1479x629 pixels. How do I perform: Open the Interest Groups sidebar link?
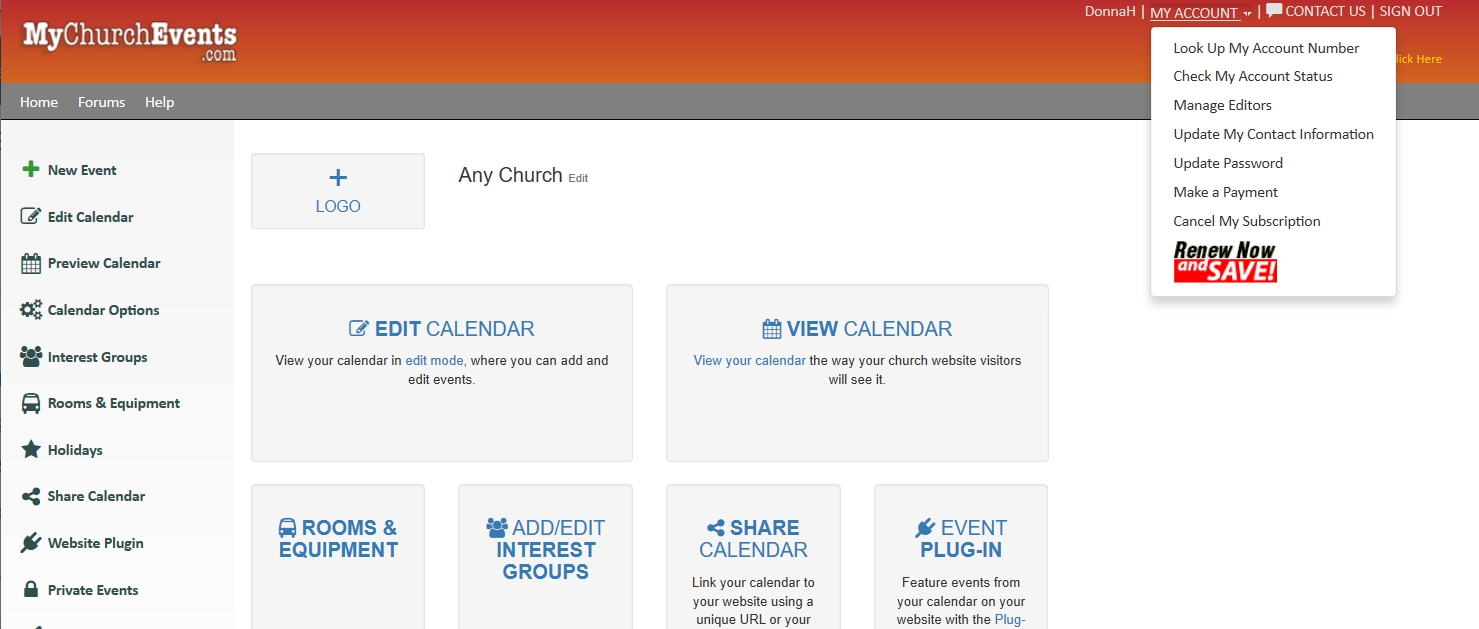point(98,357)
